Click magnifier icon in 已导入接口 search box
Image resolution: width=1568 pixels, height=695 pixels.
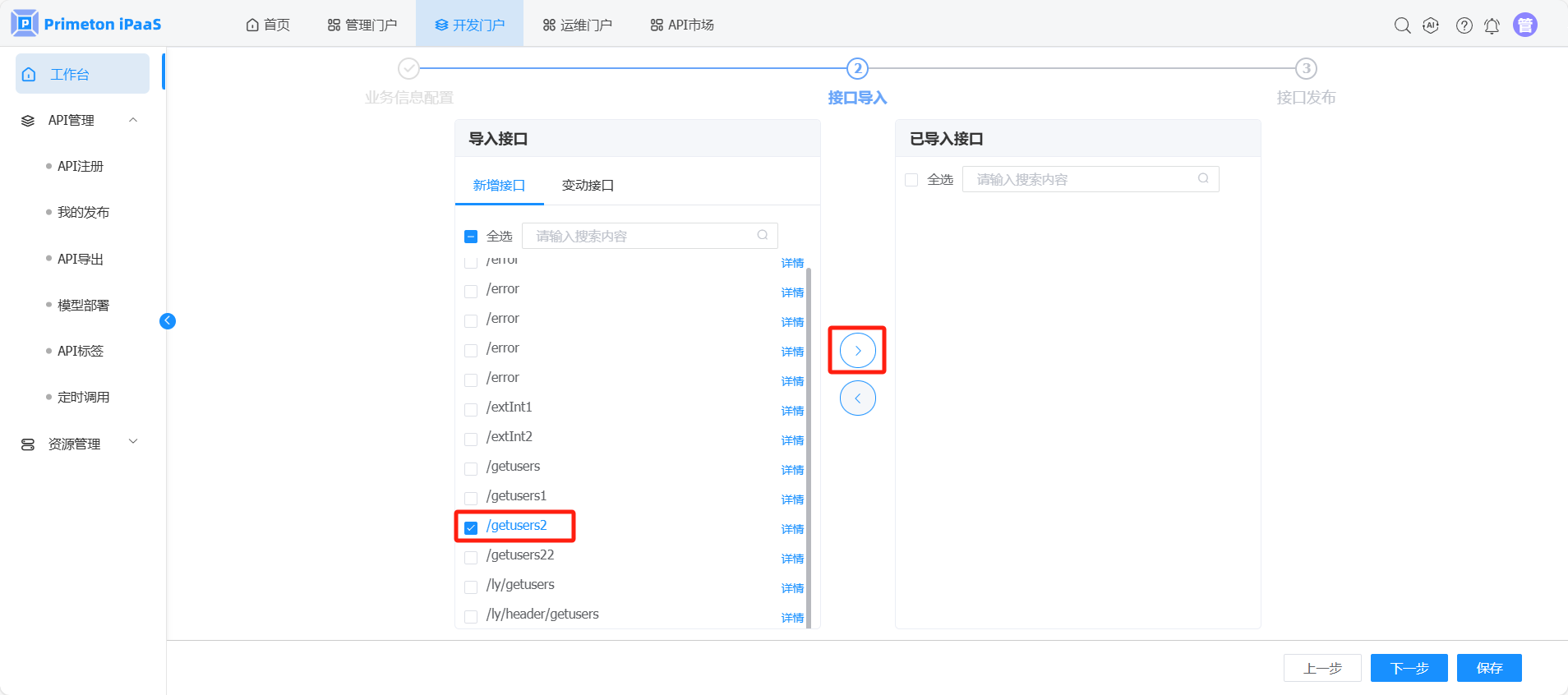(x=1203, y=178)
